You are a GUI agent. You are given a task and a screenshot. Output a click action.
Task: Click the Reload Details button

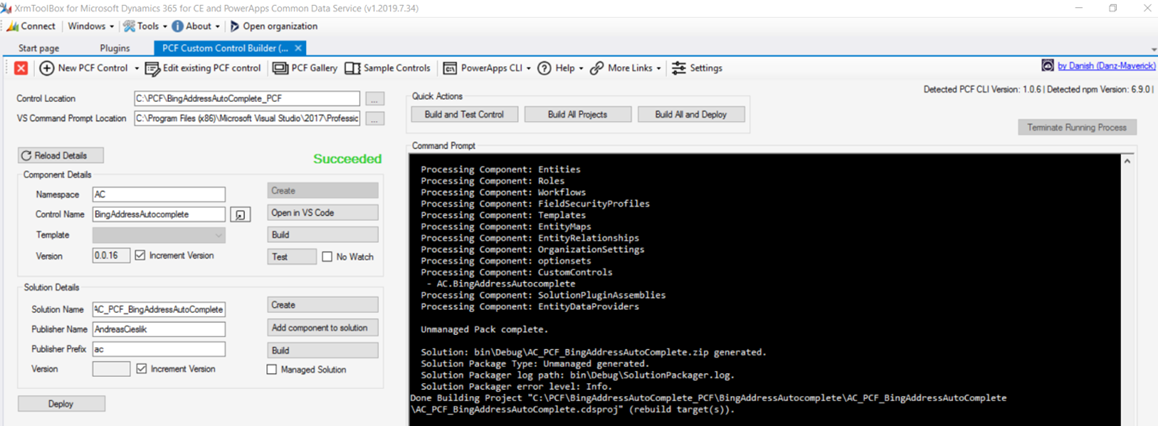61,156
